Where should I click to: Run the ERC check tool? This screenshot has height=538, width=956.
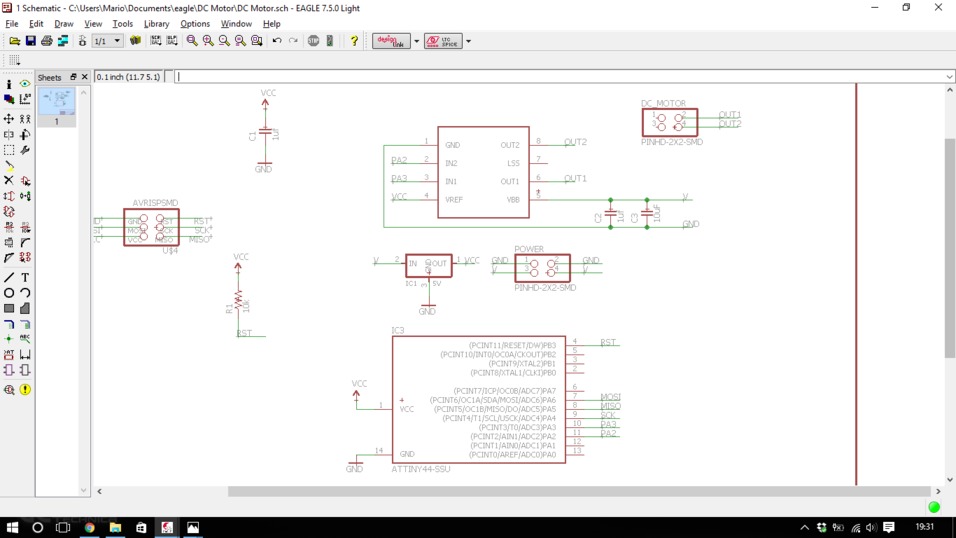9,389
